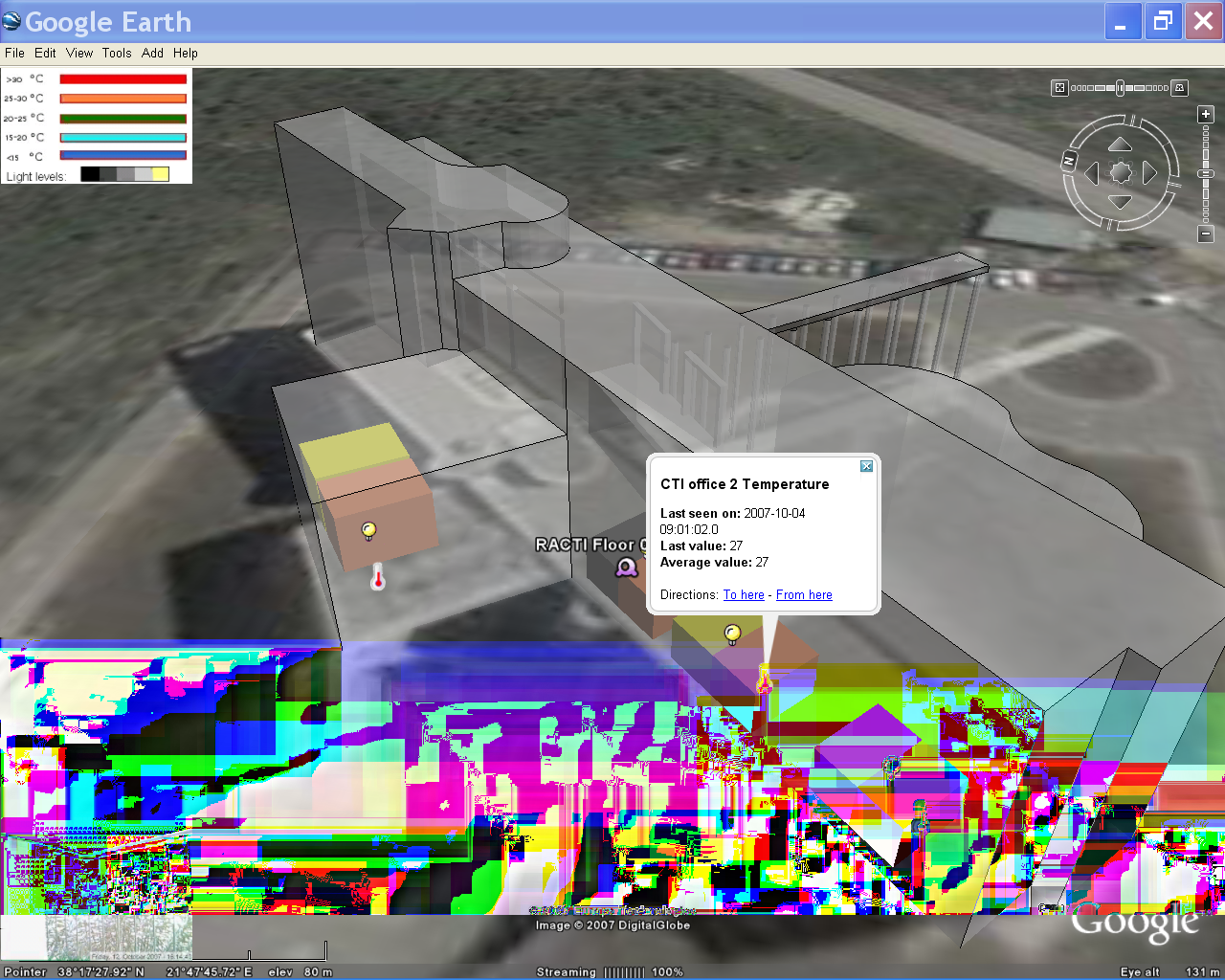1225x980 pixels.
Task: Restore down the Google Earth window
Action: (x=1163, y=21)
